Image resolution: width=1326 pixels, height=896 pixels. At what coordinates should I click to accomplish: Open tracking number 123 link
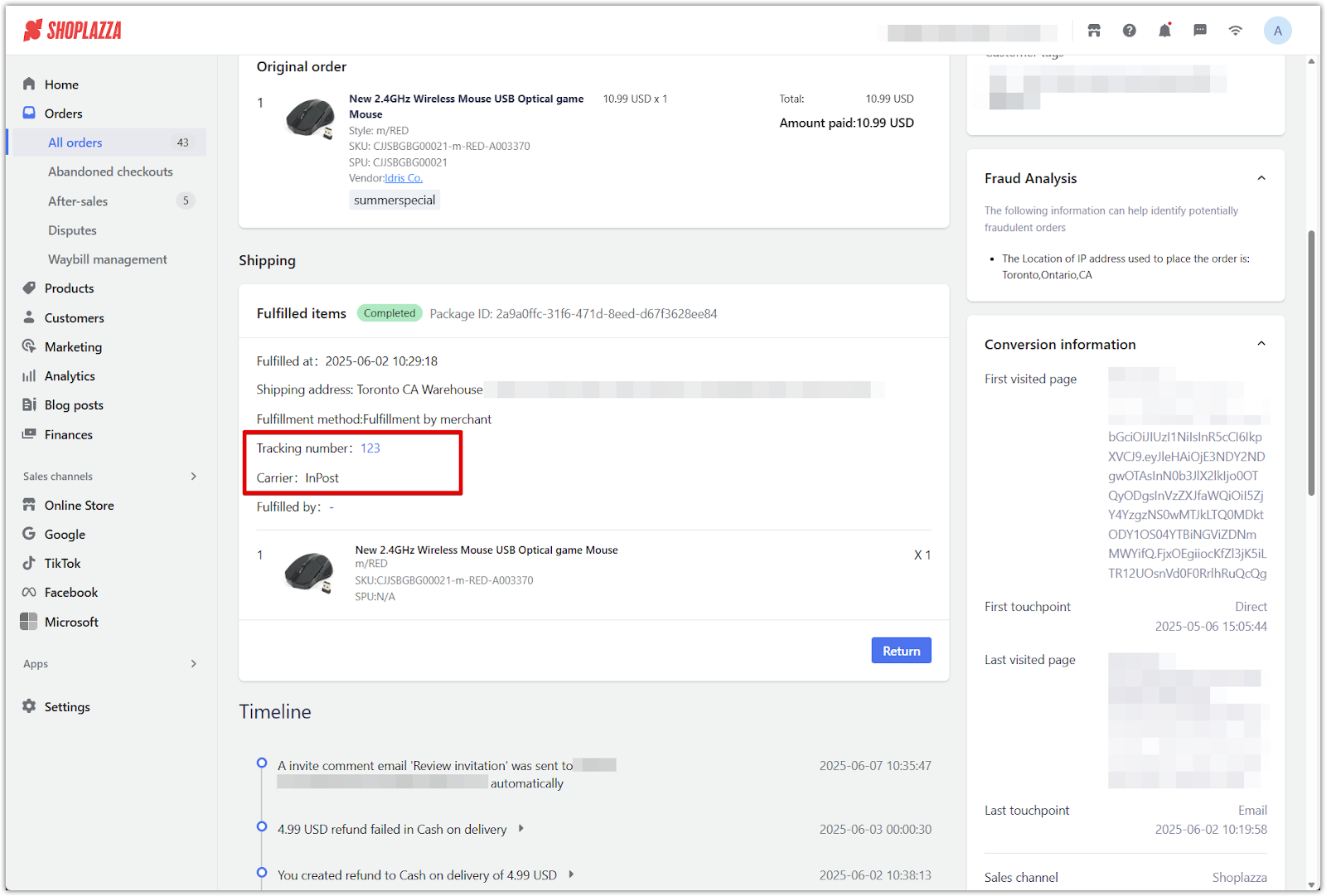[x=370, y=448]
